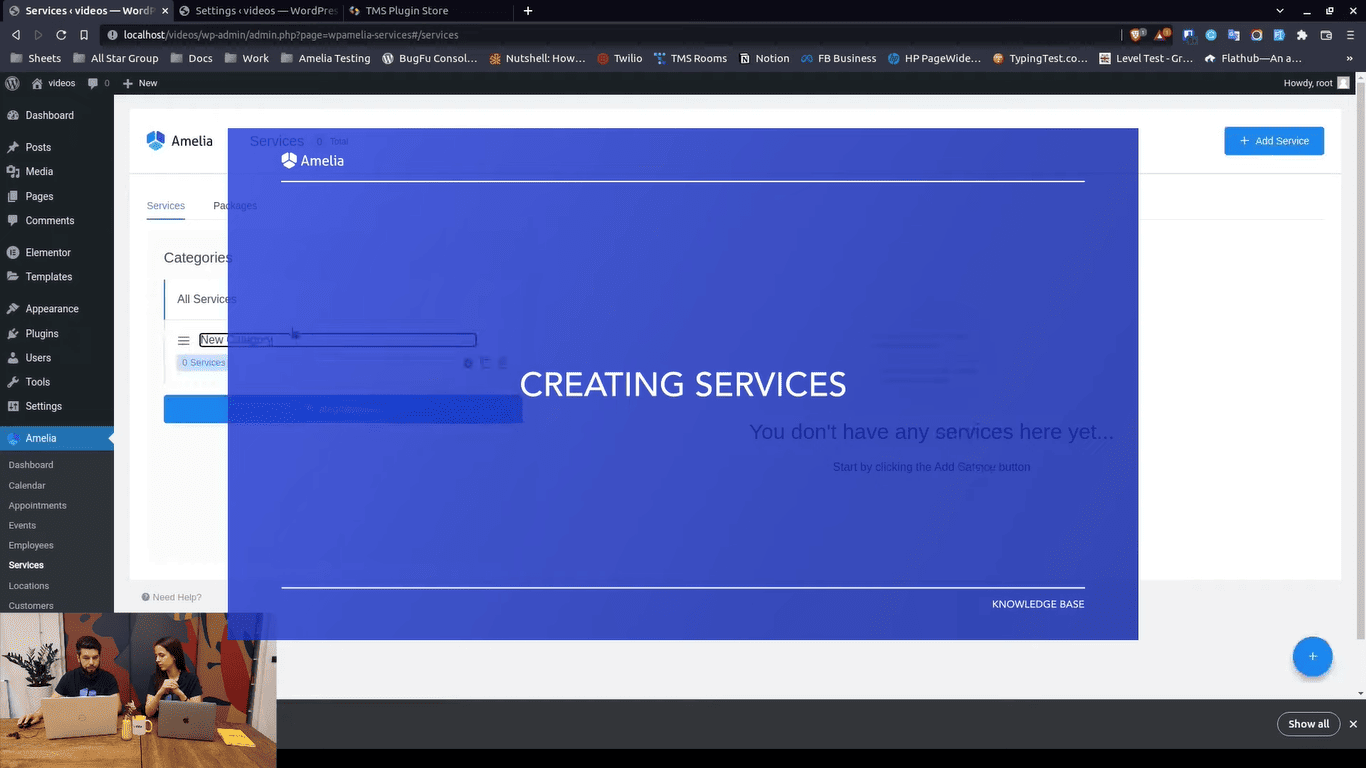The width and height of the screenshot is (1366, 768).
Task: Open the Tools wrench icon item
Action: (13, 382)
